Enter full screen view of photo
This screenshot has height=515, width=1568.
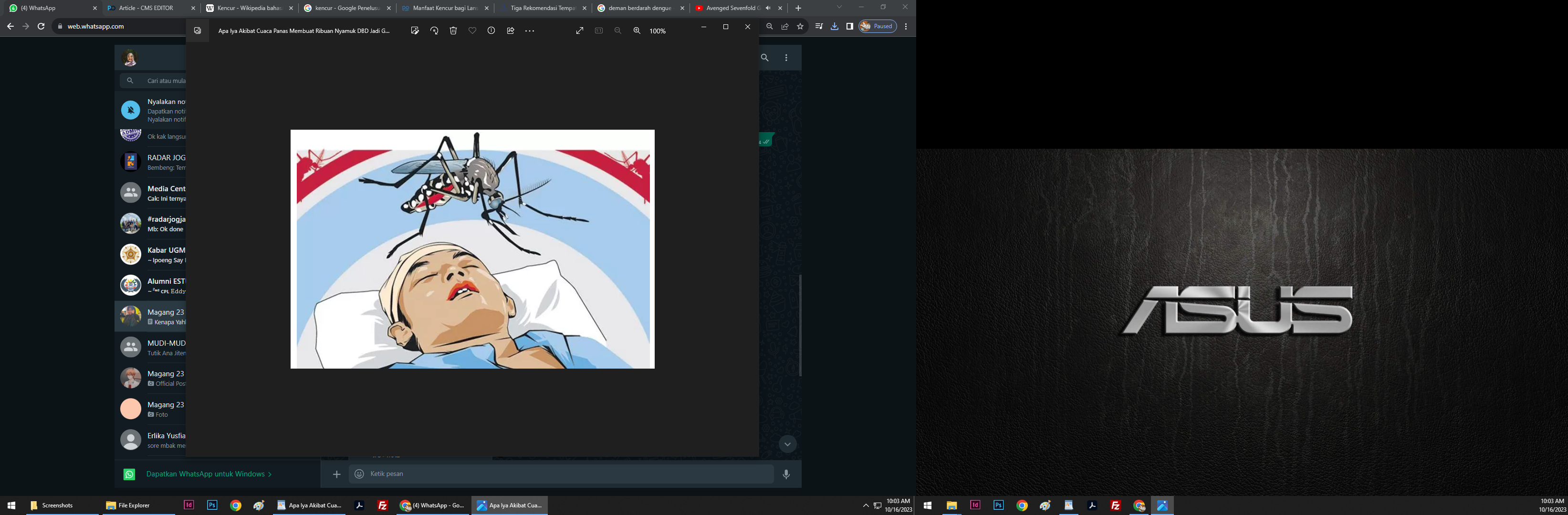coord(579,31)
